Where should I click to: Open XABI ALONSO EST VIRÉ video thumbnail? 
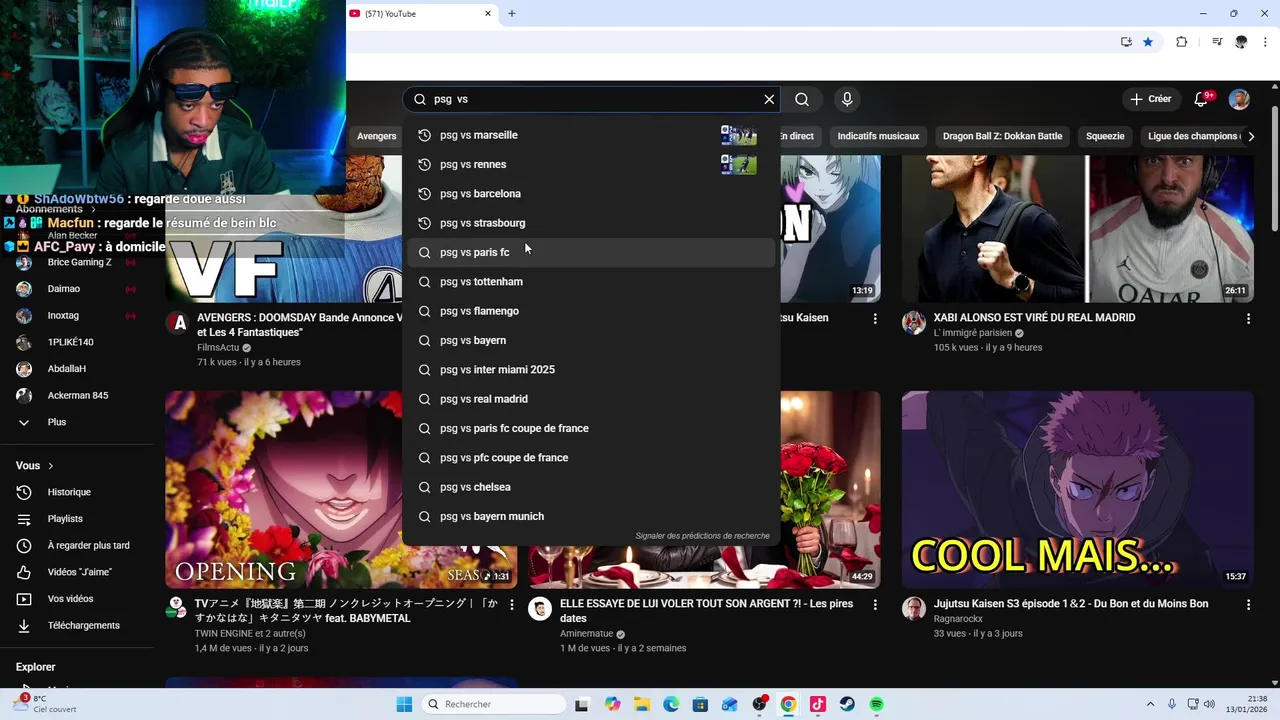coord(1077,228)
